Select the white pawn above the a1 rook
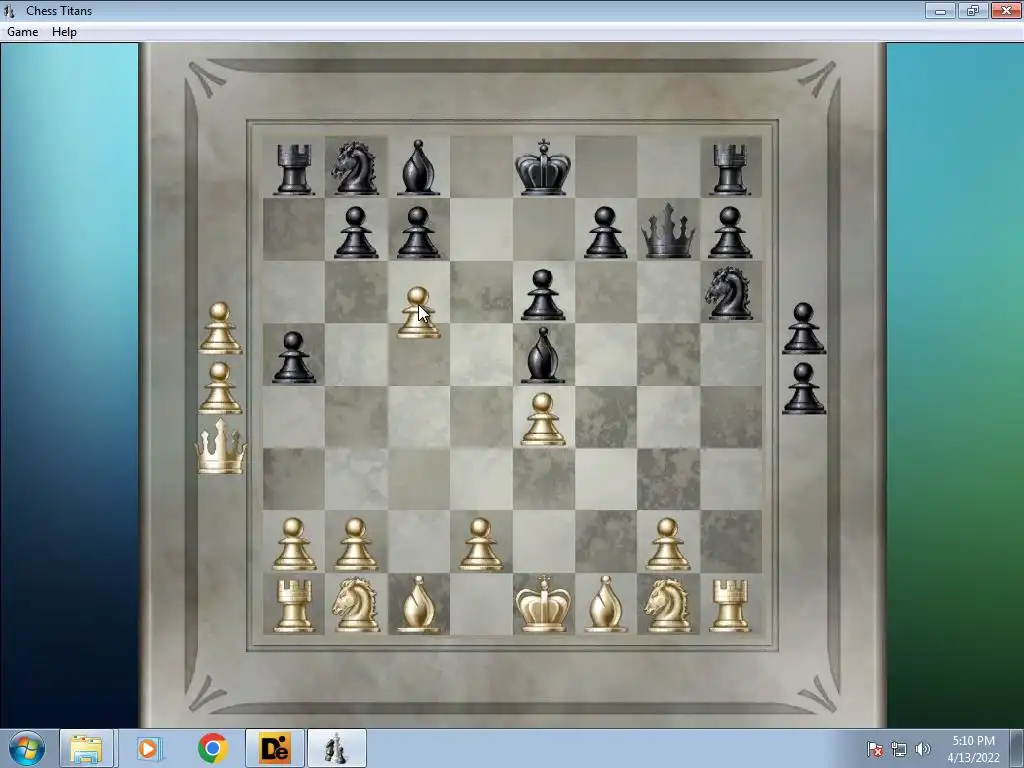1024x768 pixels. pyautogui.click(x=293, y=544)
